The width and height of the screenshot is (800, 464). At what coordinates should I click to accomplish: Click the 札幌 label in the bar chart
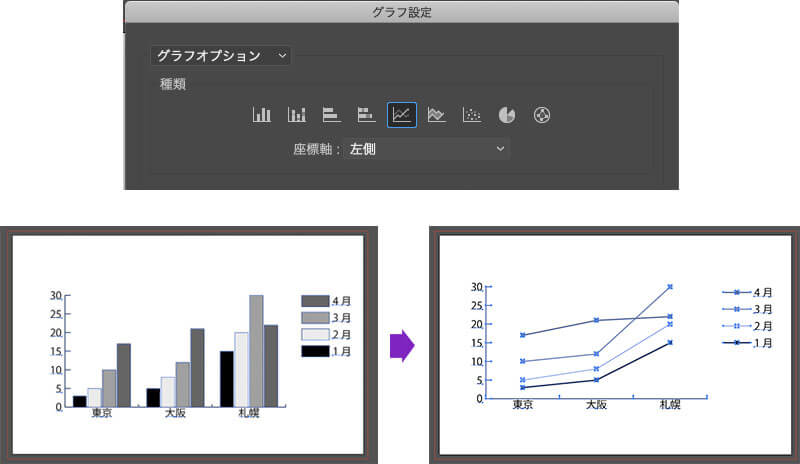pos(249,413)
